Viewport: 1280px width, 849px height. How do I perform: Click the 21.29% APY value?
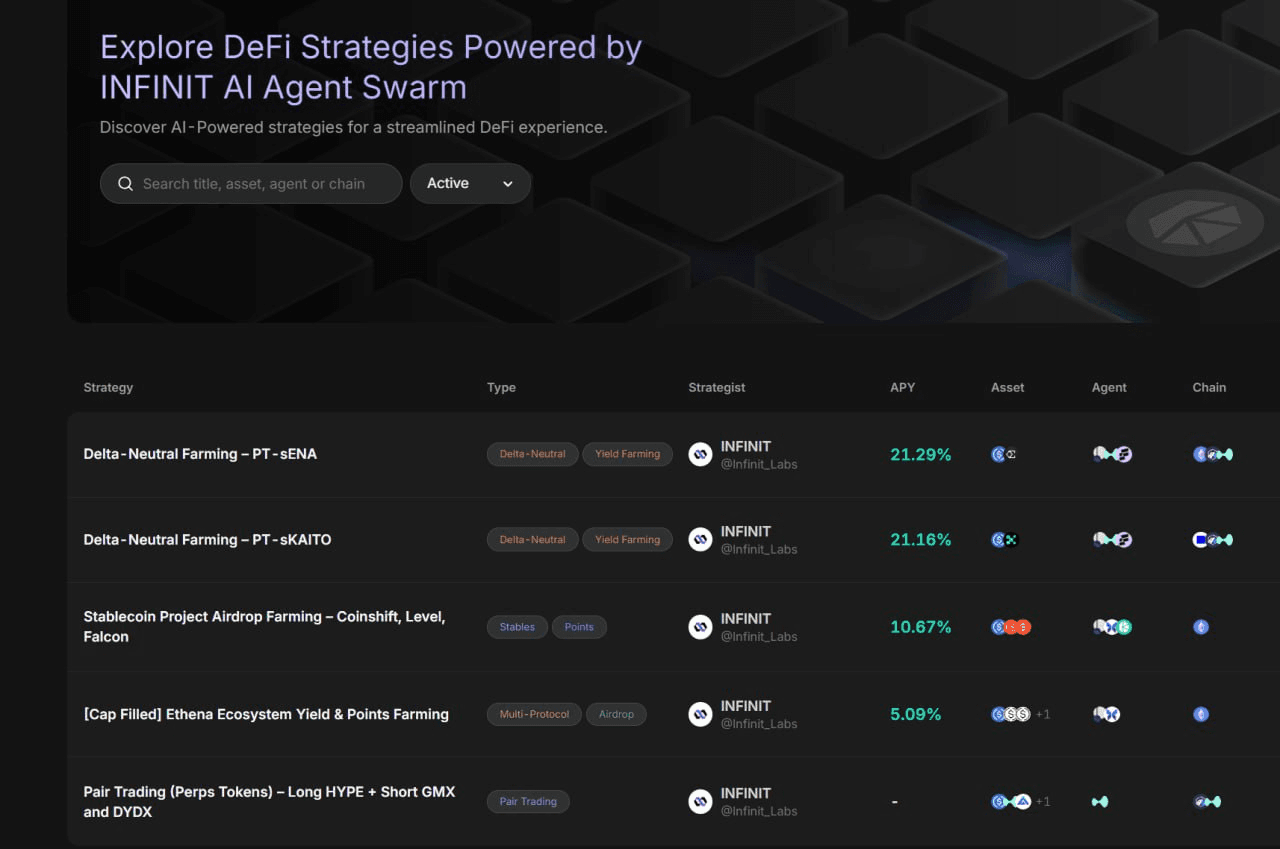point(921,454)
